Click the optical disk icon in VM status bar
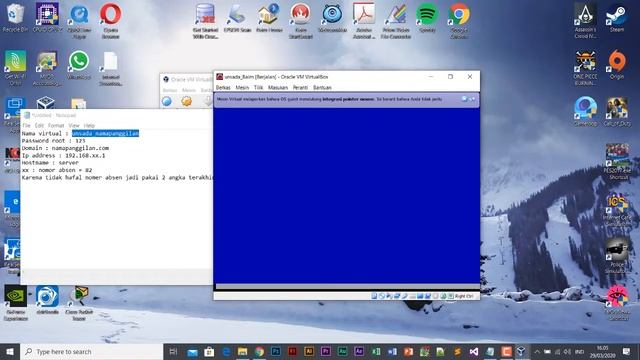Screen dimensions: 640x360 381,296
